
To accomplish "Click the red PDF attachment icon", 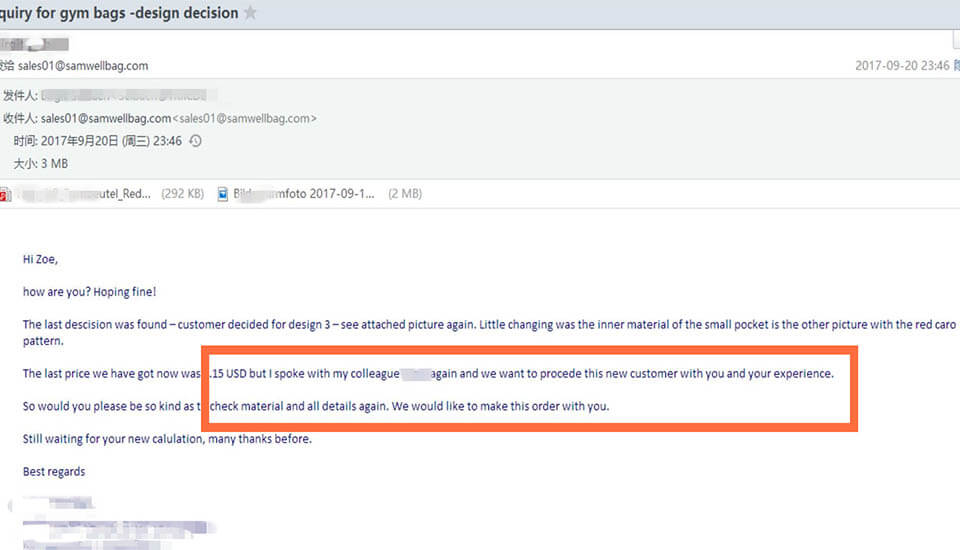I will point(5,194).
